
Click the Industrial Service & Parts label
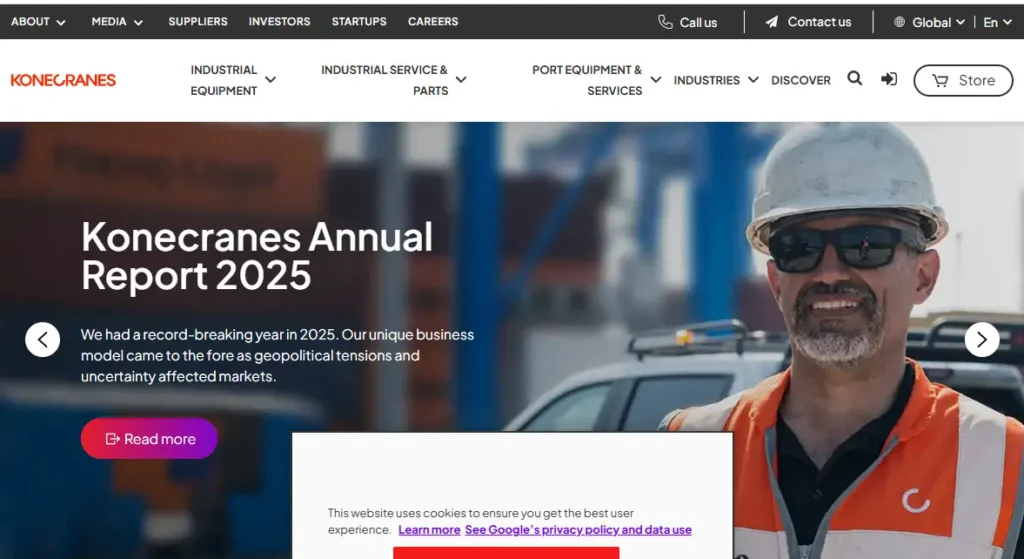385,80
